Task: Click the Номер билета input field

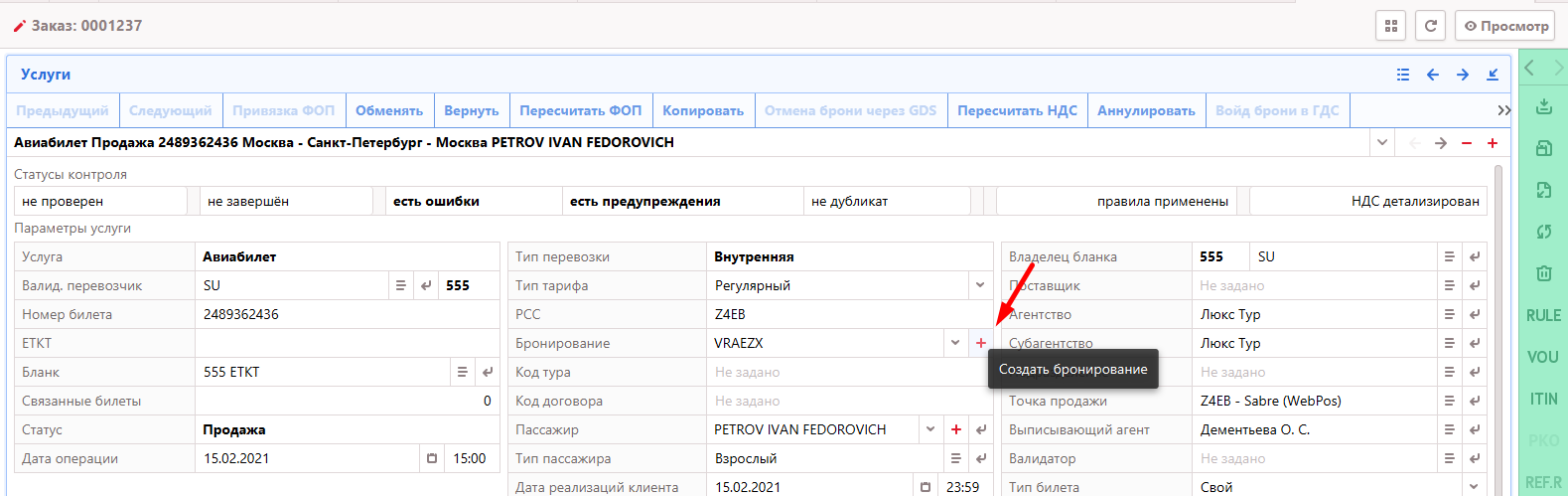Action: (x=347, y=314)
